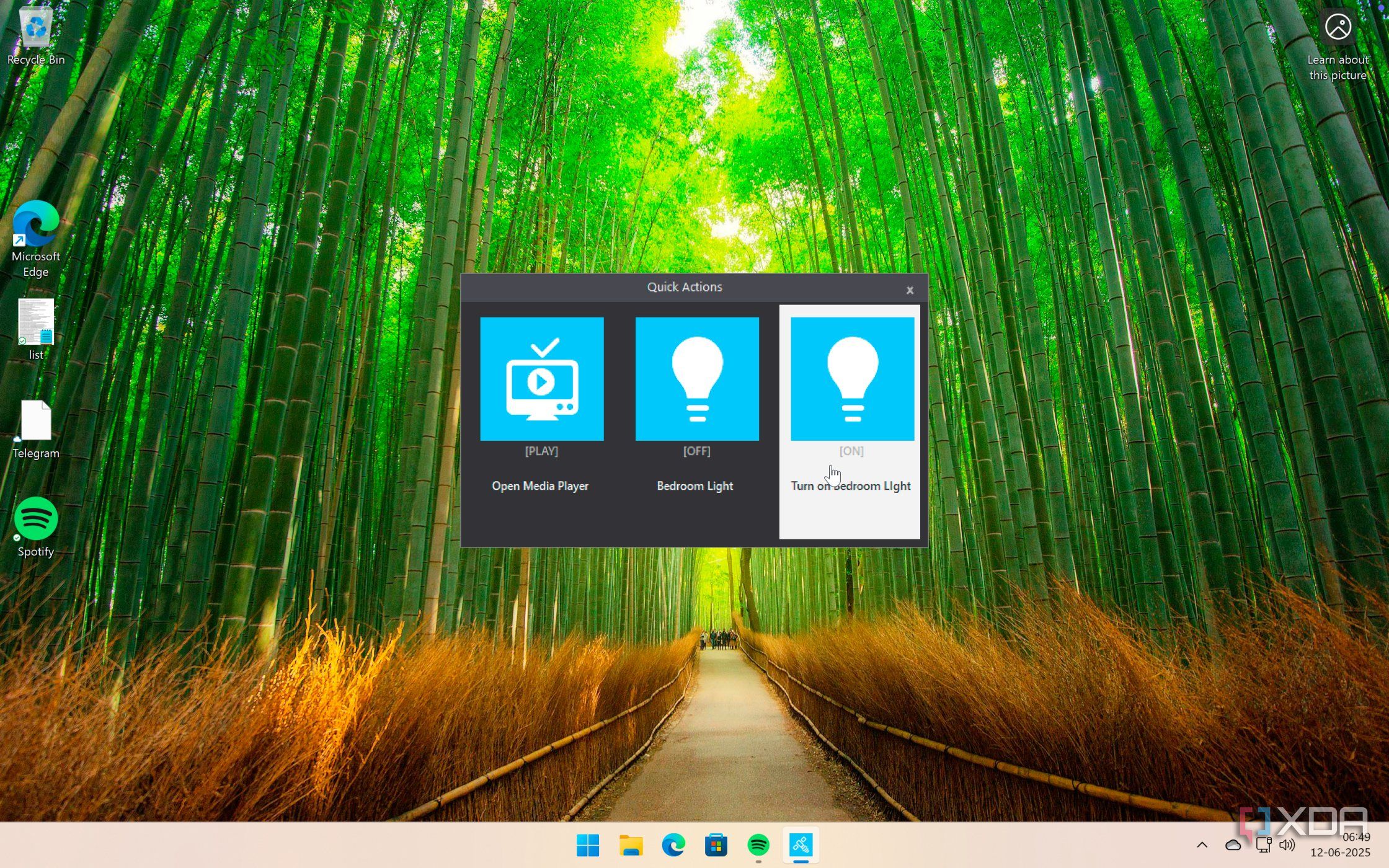Open the volume speaker tray icon
This screenshot has width=1389, height=868.
[x=1287, y=844]
